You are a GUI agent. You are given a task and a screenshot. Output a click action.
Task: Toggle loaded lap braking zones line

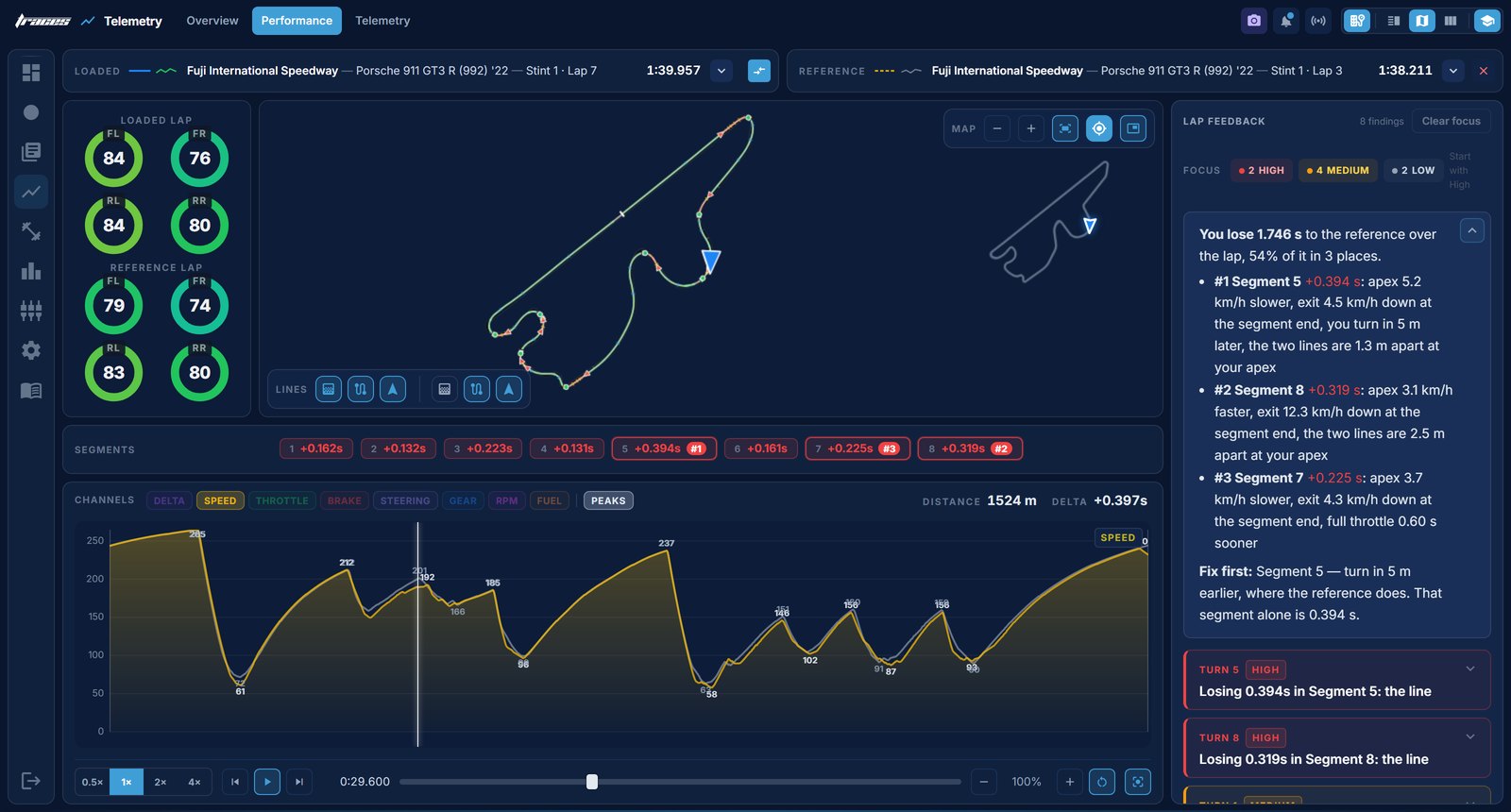click(x=329, y=389)
